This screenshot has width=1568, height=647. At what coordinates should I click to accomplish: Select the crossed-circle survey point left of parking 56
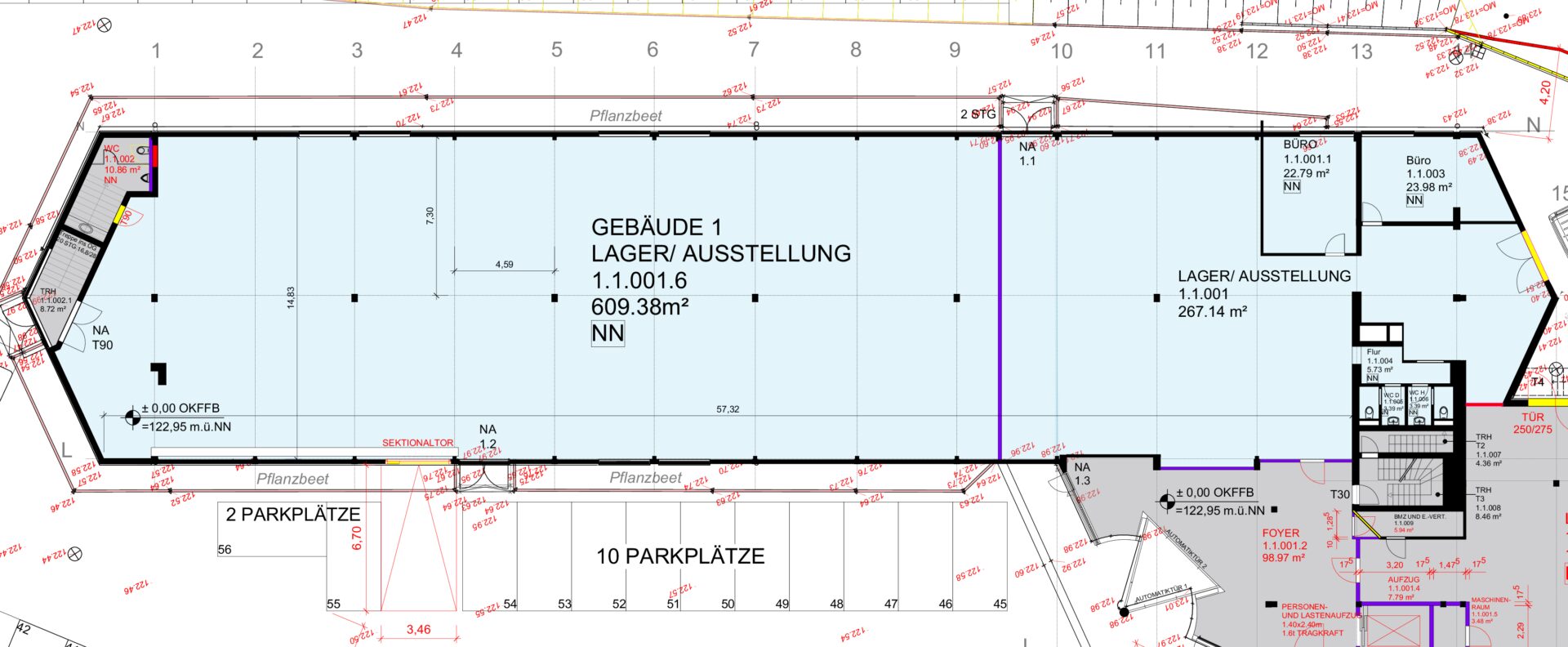click(74, 554)
